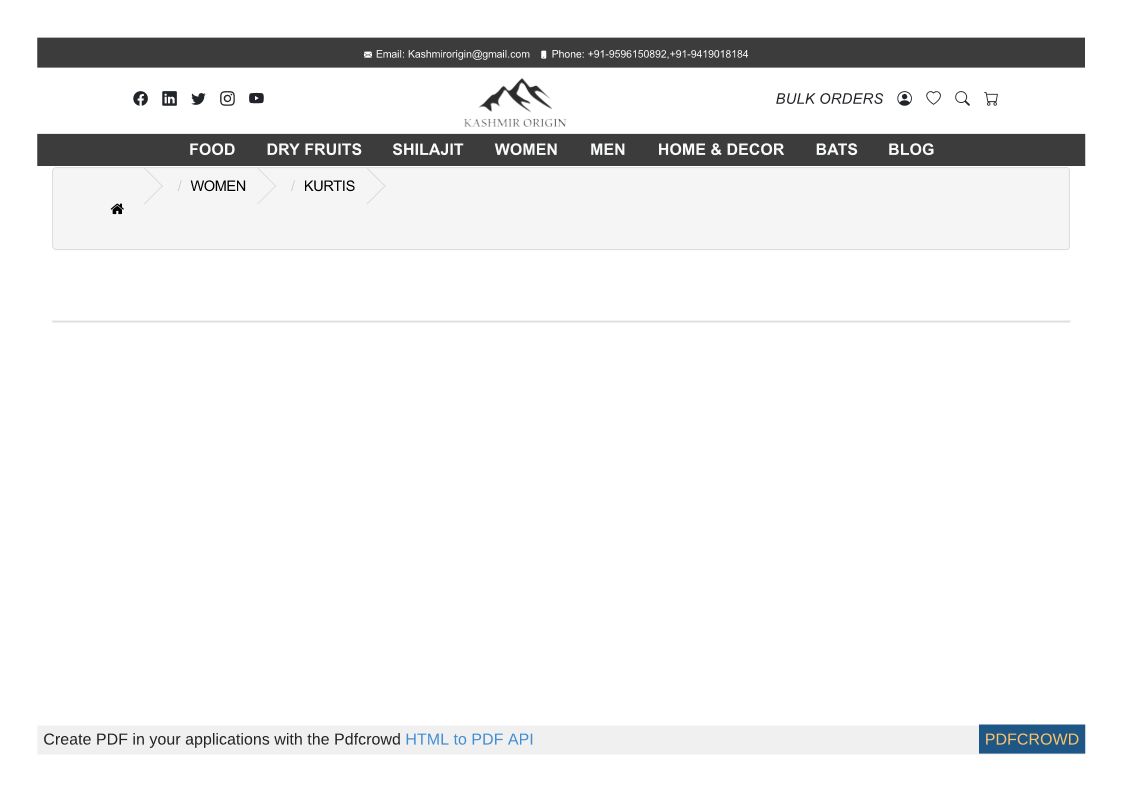Open the Twitter social icon
This screenshot has height=795, width=1123.
[198, 98]
